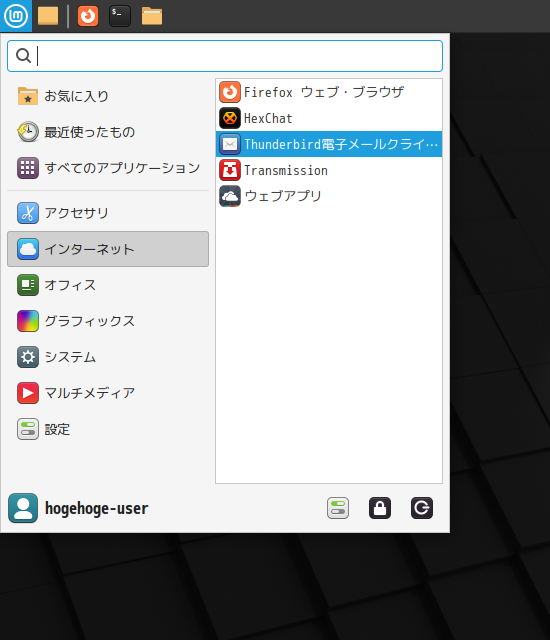Click the 設定 switches icon

coord(28,429)
